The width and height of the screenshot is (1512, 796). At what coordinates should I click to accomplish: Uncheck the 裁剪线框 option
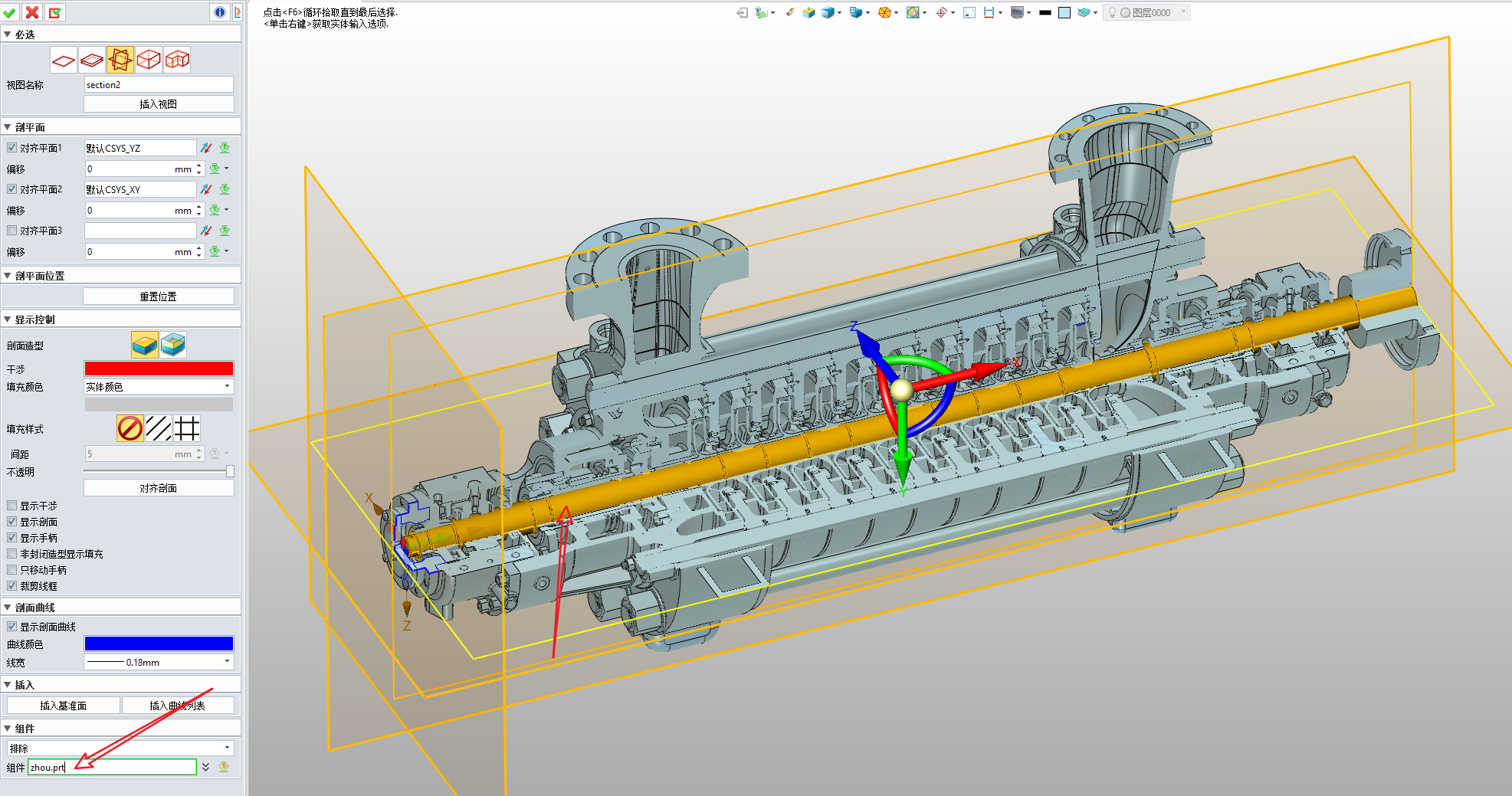pyautogui.click(x=12, y=586)
